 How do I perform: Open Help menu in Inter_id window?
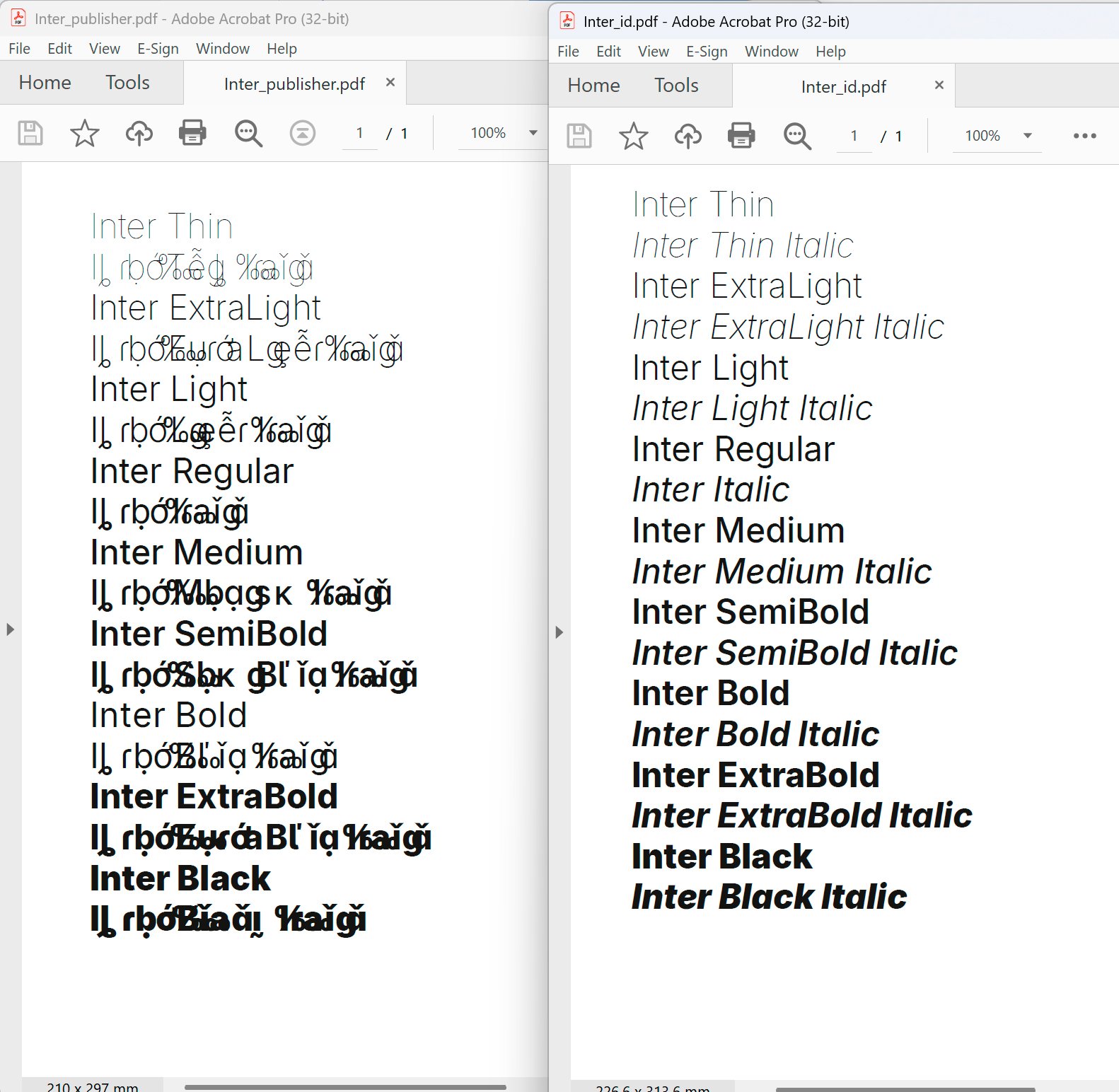point(830,52)
